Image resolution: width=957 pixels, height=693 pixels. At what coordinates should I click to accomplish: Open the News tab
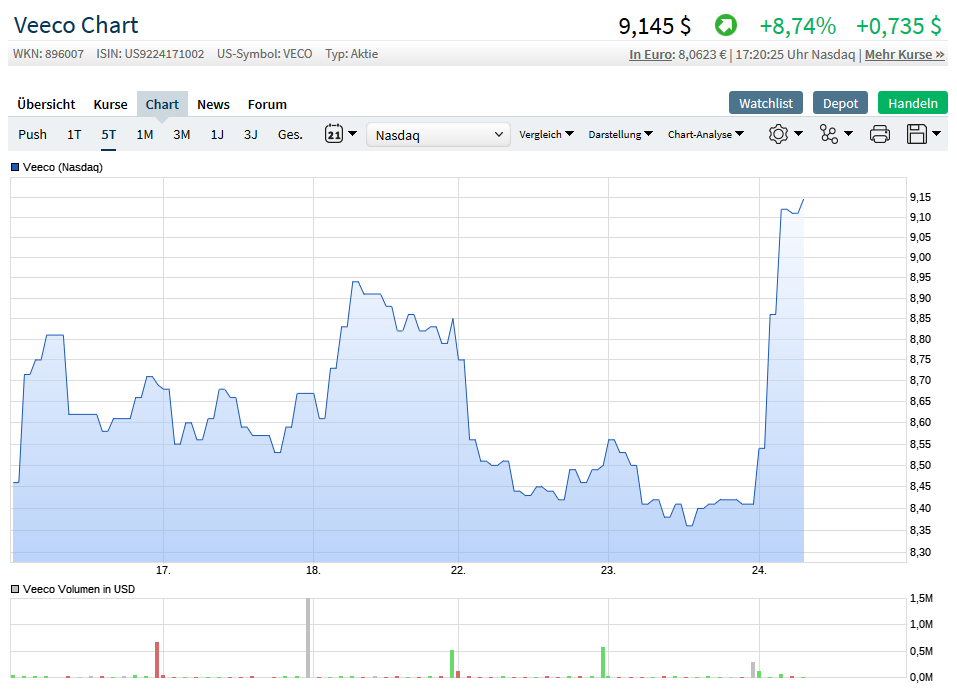pos(213,104)
